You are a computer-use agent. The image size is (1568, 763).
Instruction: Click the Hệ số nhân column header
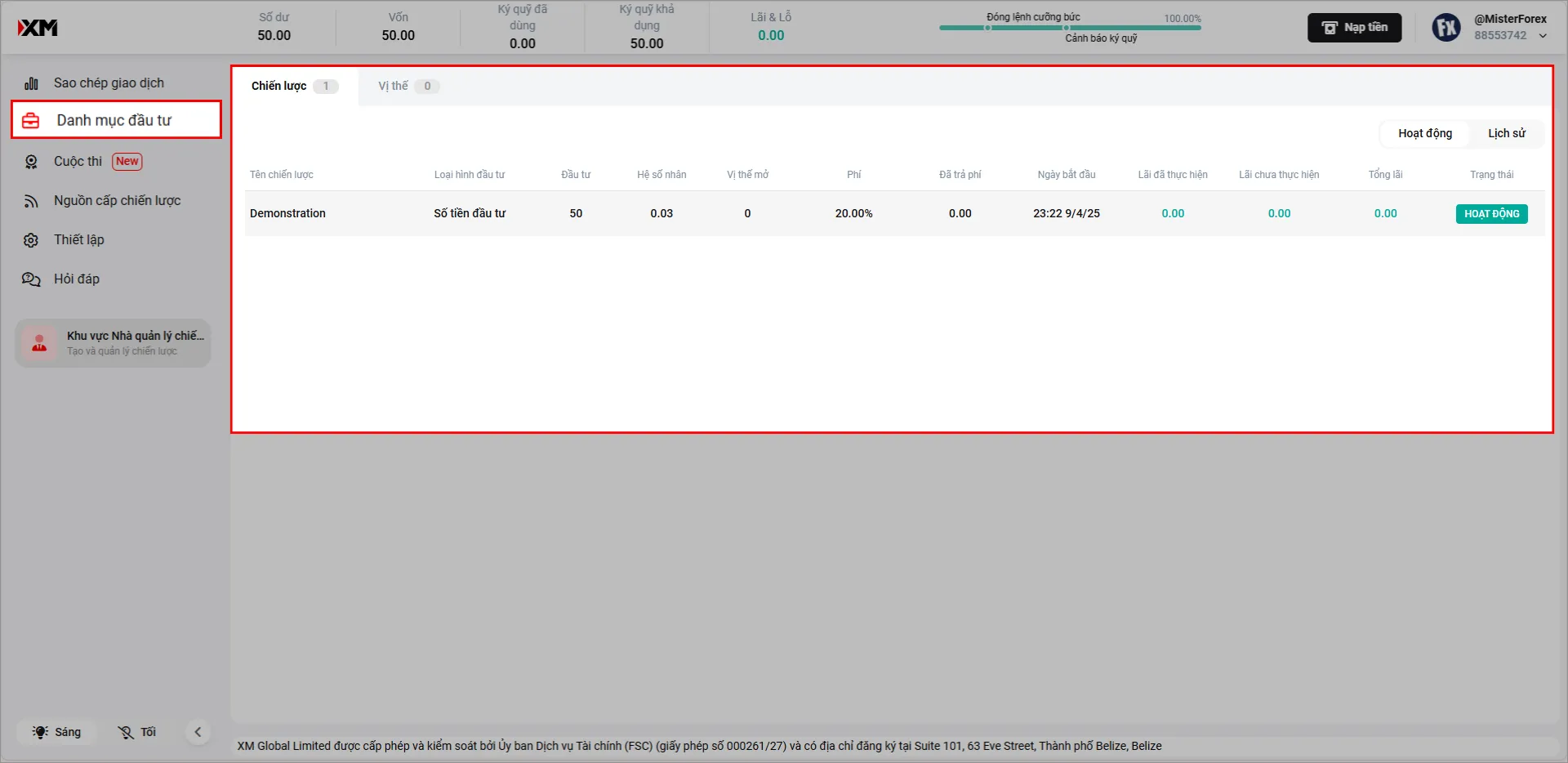point(661,175)
